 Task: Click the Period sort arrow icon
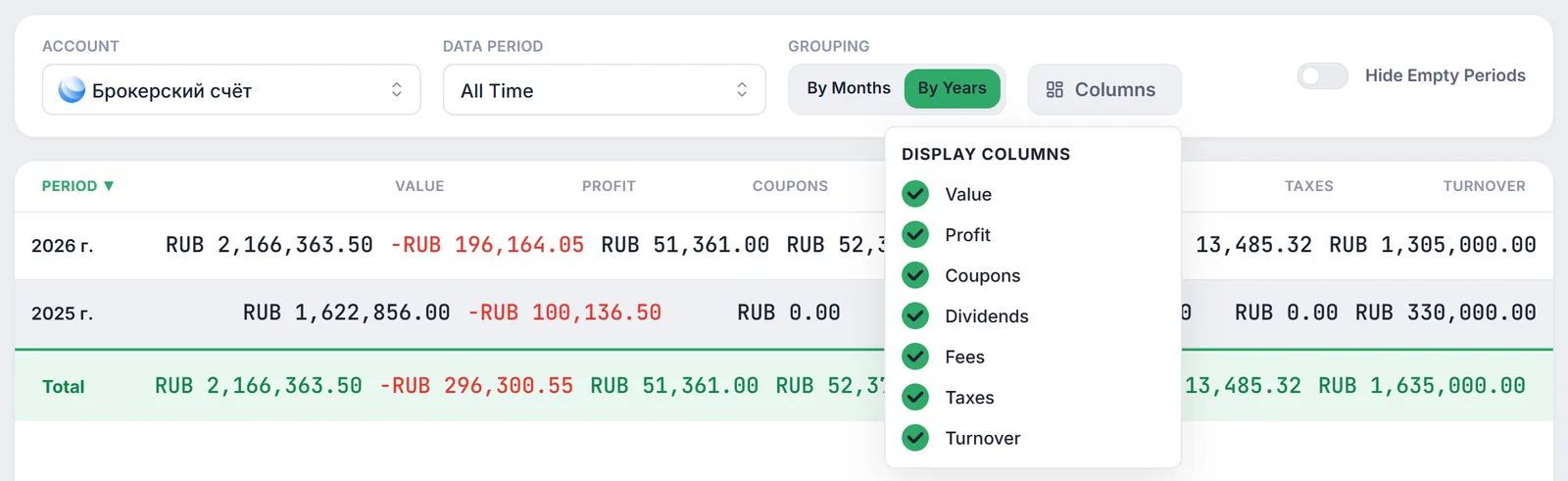(109, 186)
